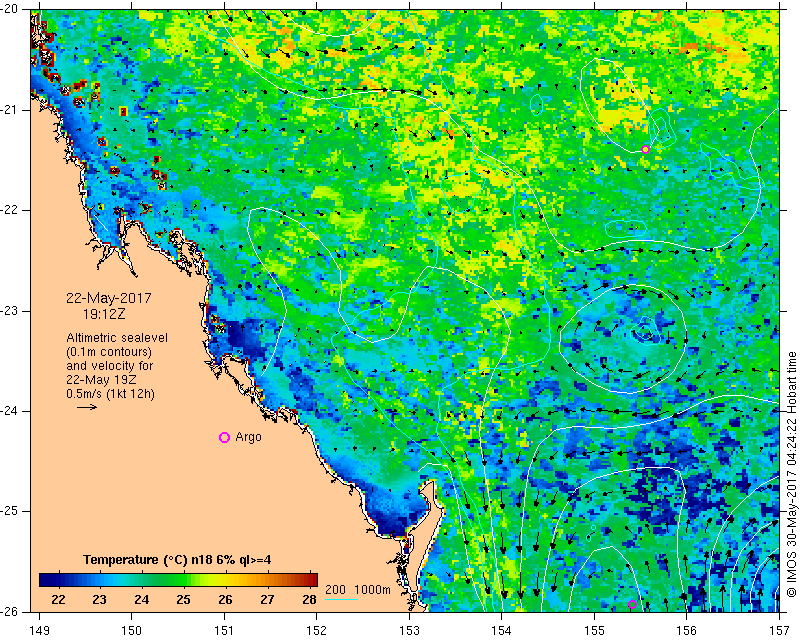Click the 'Argo' legend label
Image resolution: width=800 pixels, height=640 pixels.
[248, 437]
